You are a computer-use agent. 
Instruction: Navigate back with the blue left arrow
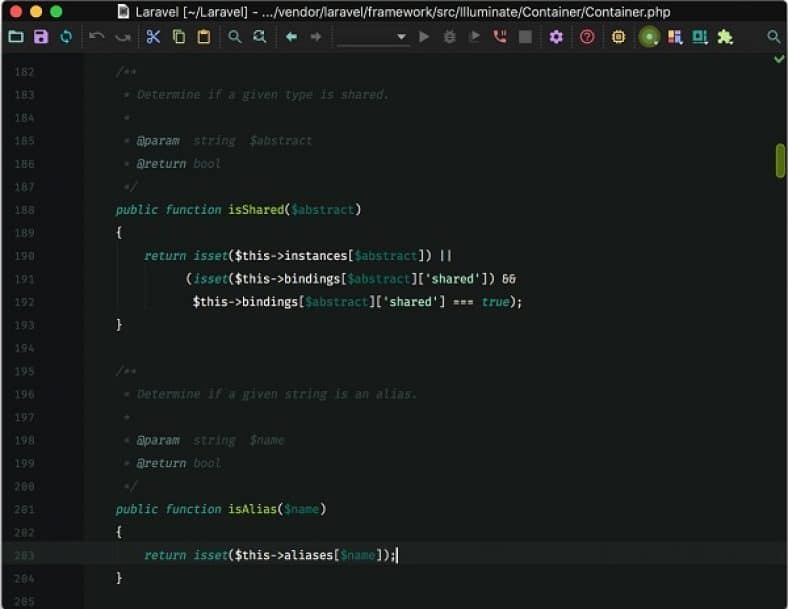pos(291,37)
